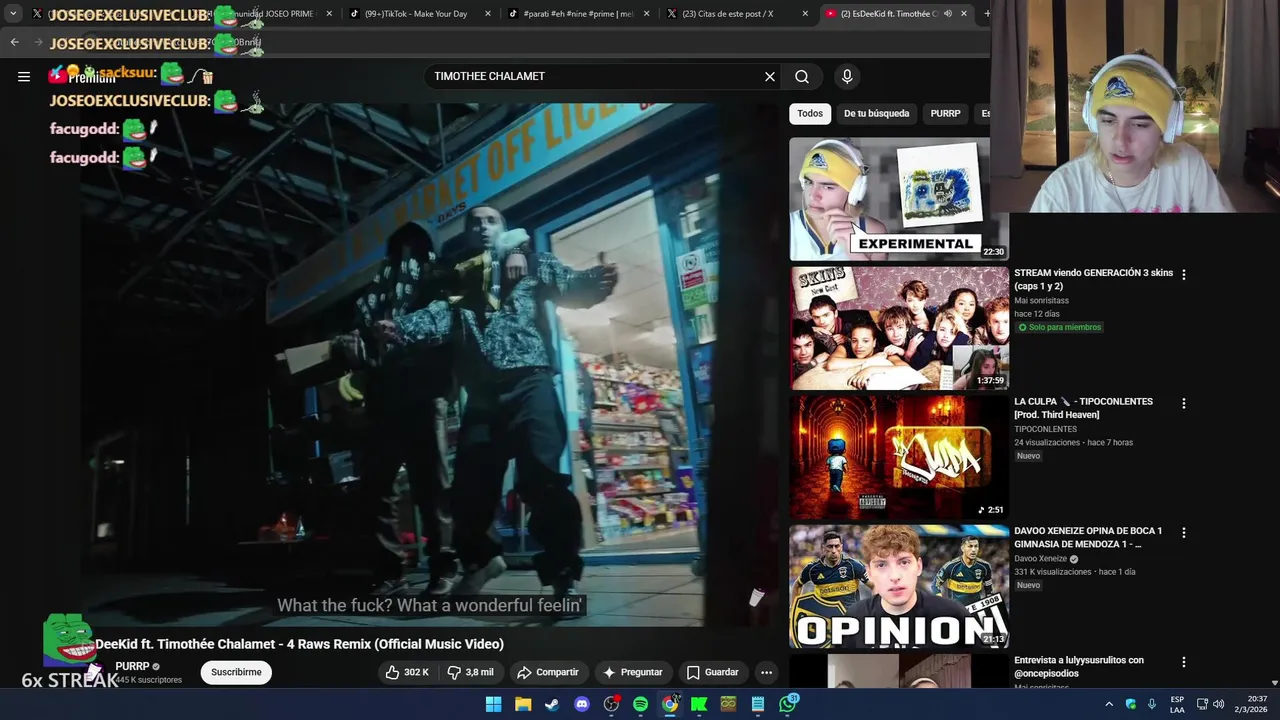Save the video with Guardar
This screenshot has height=720, width=1280.
point(713,672)
